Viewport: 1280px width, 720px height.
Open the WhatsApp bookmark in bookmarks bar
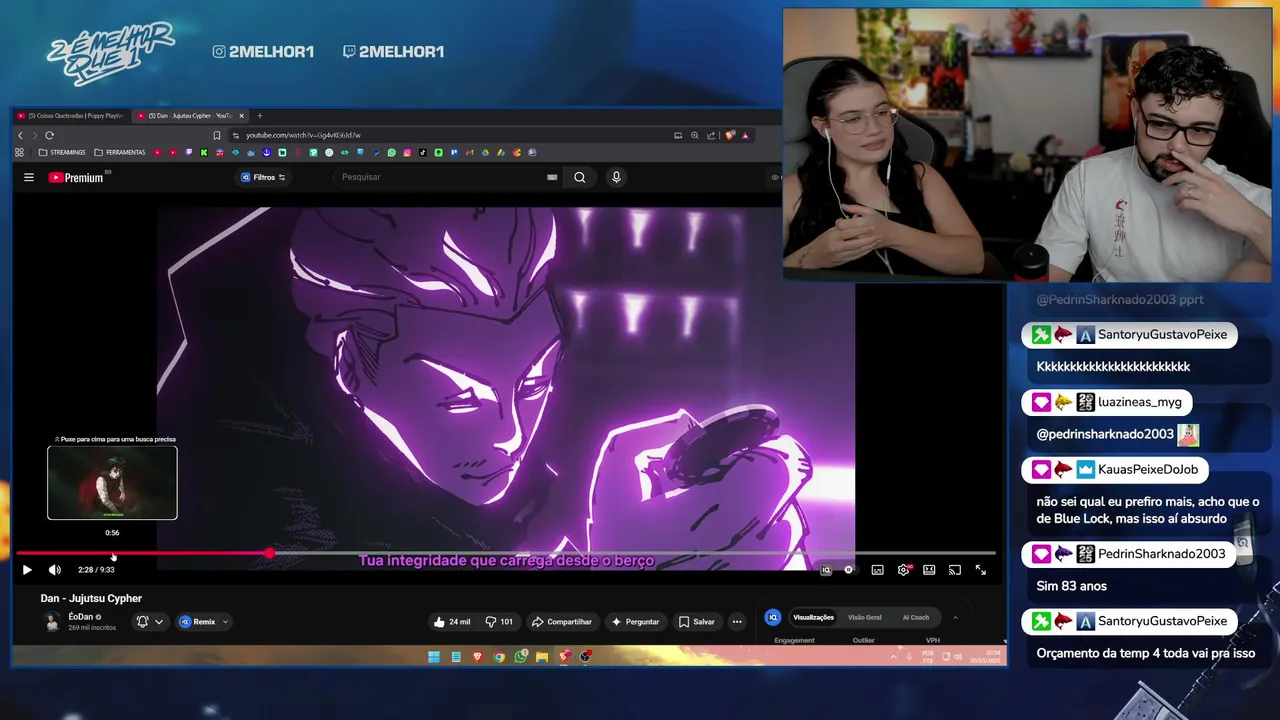click(392, 152)
